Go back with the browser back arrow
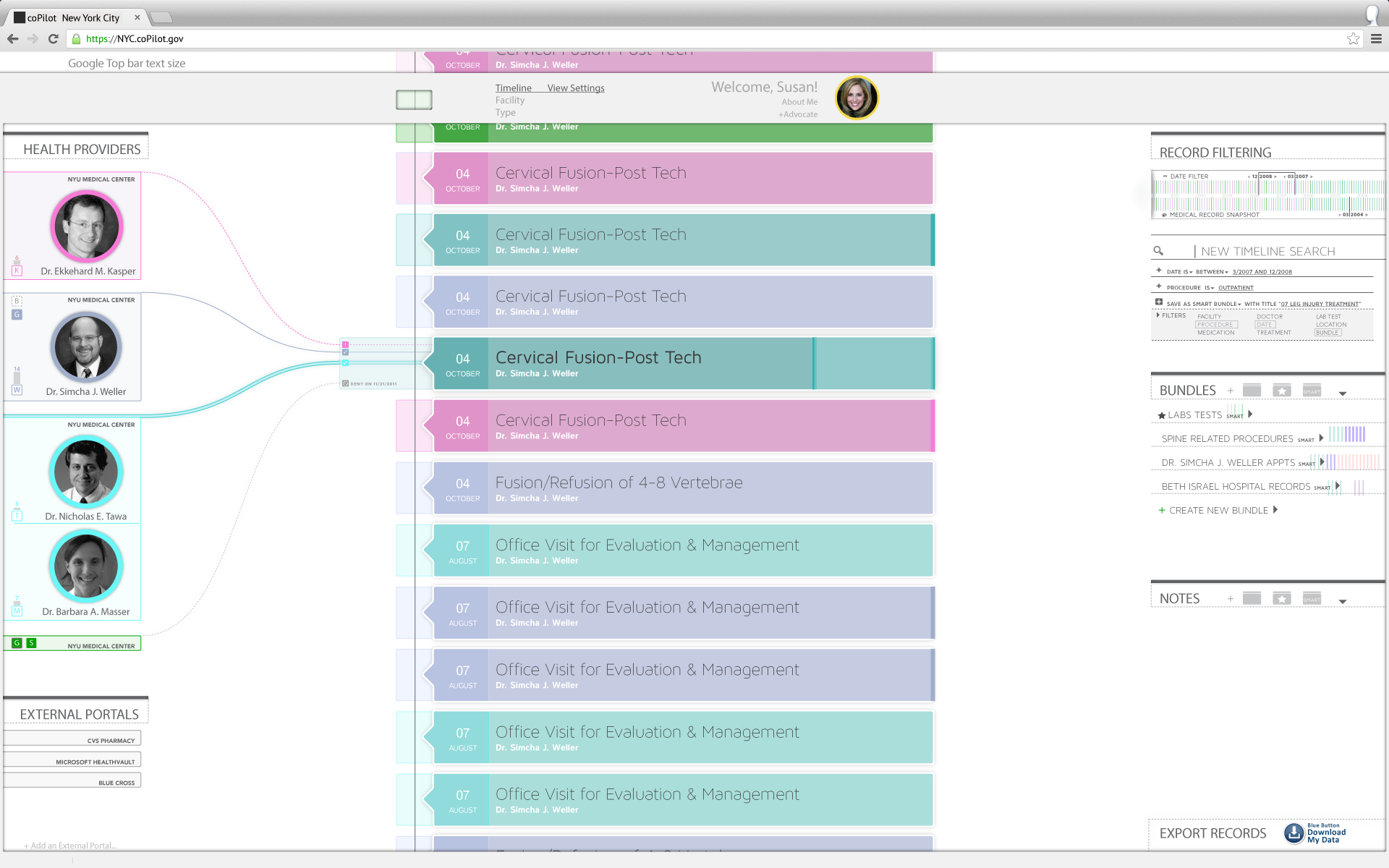Screen dimensions: 1389x868 tap(12, 39)
